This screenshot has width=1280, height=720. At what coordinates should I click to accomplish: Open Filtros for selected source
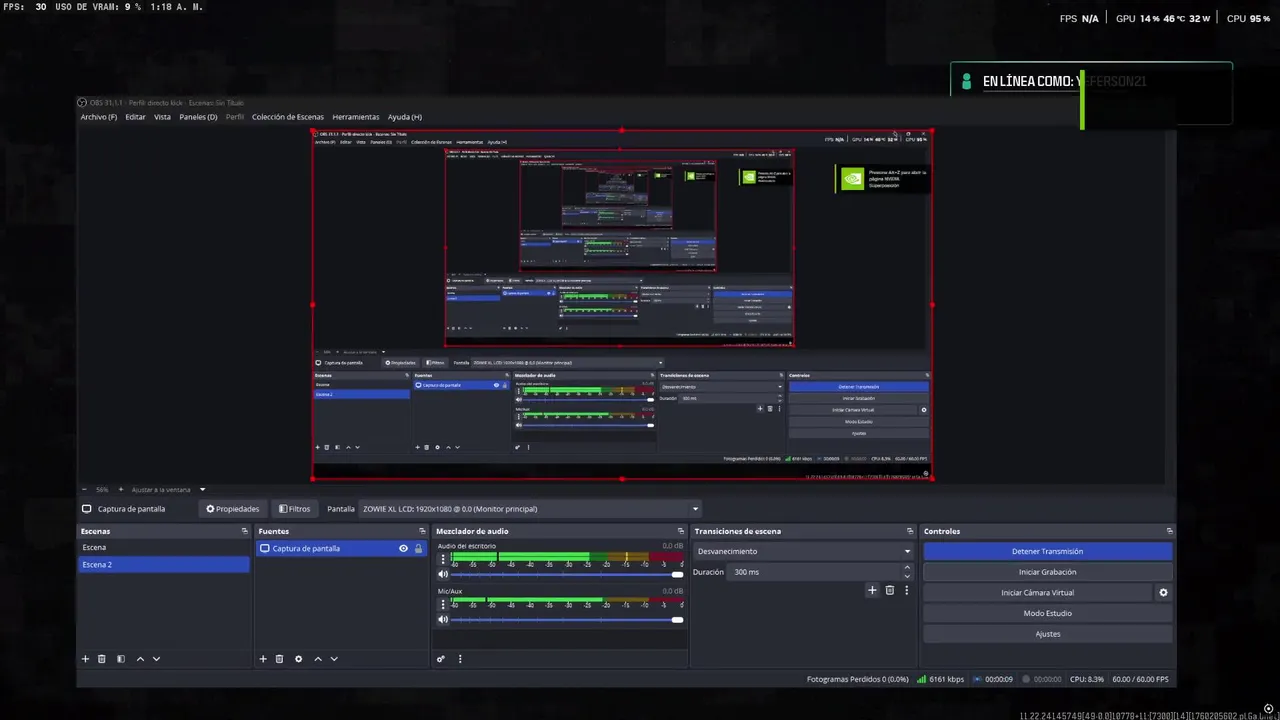(x=294, y=509)
